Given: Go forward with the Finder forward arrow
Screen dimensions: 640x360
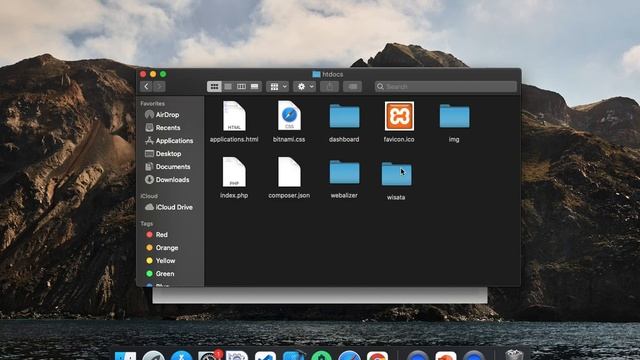Looking at the screenshot, I should tap(160, 87).
